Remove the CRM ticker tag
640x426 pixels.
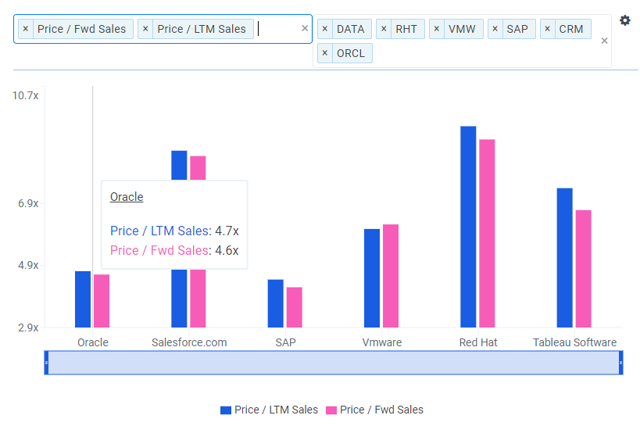coord(547,29)
